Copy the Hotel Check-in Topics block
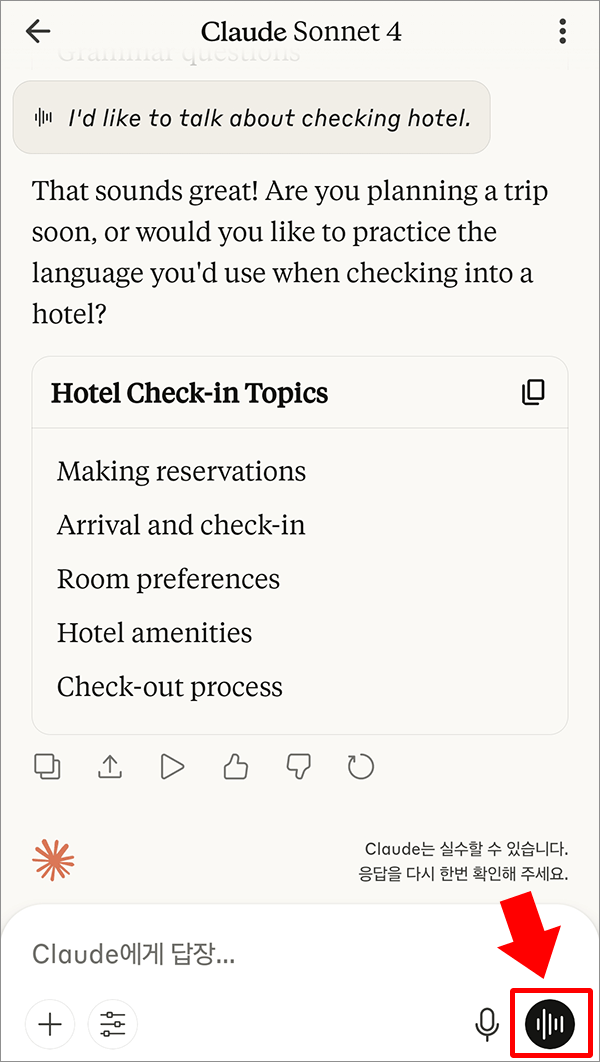This screenshot has height=1062, width=600. click(533, 392)
